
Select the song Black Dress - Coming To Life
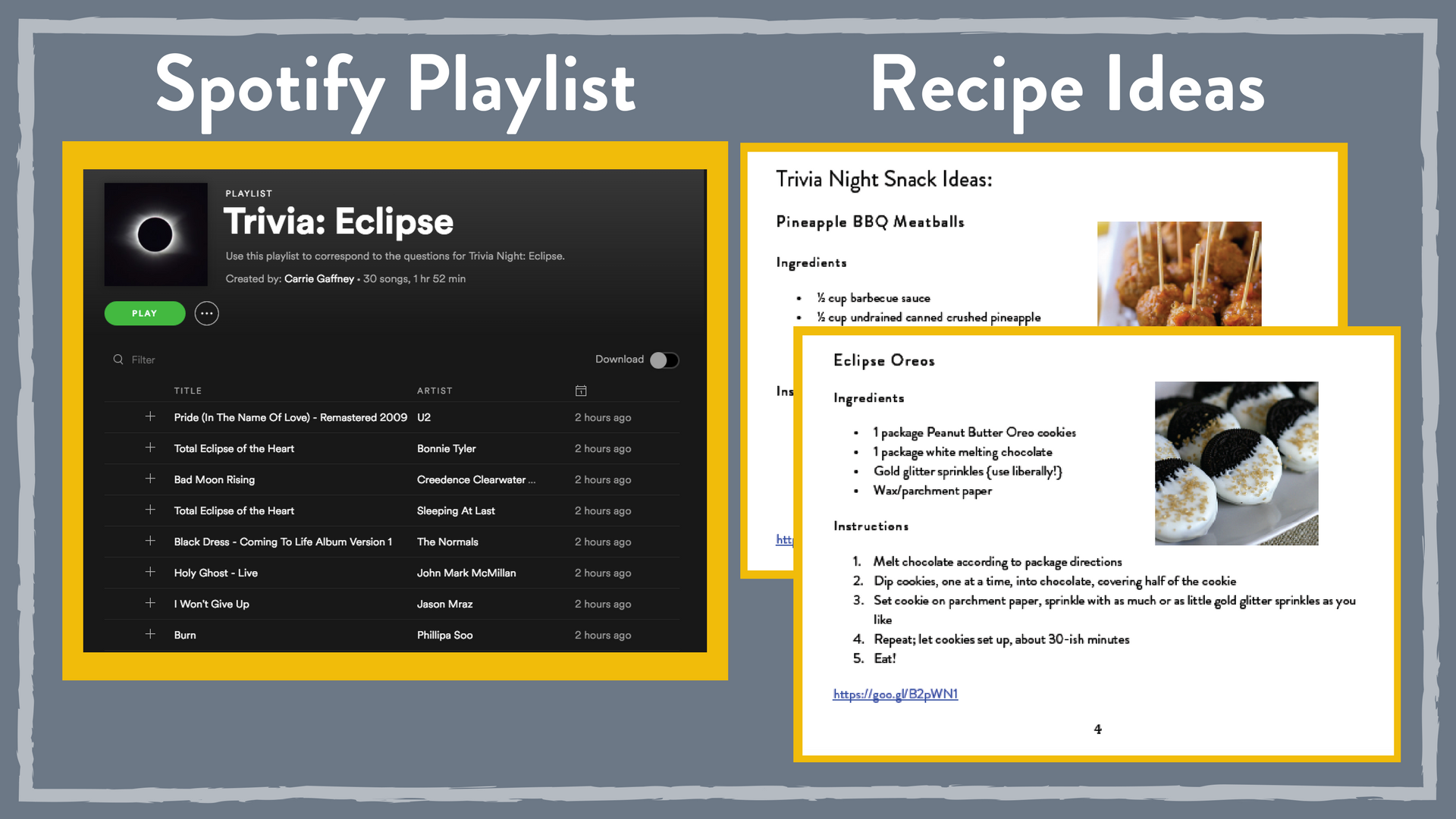[283, 541]
